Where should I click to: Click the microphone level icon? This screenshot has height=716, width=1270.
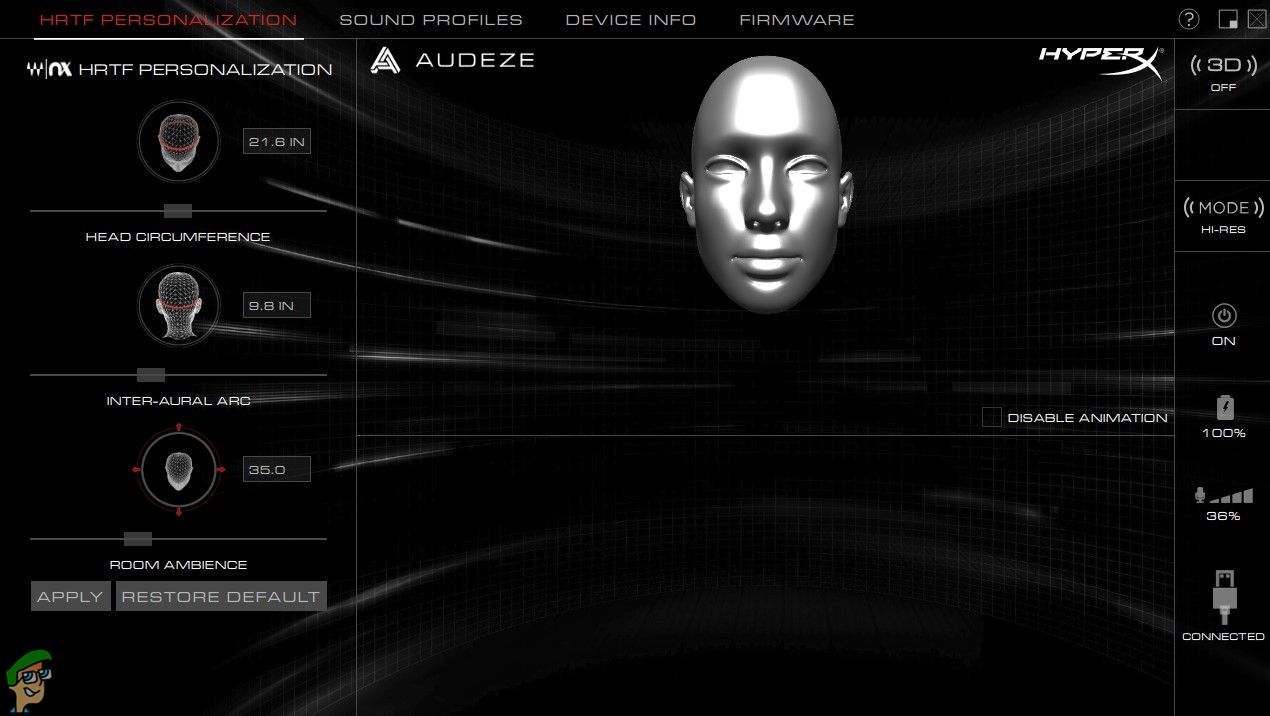[x=1223, y=496]
